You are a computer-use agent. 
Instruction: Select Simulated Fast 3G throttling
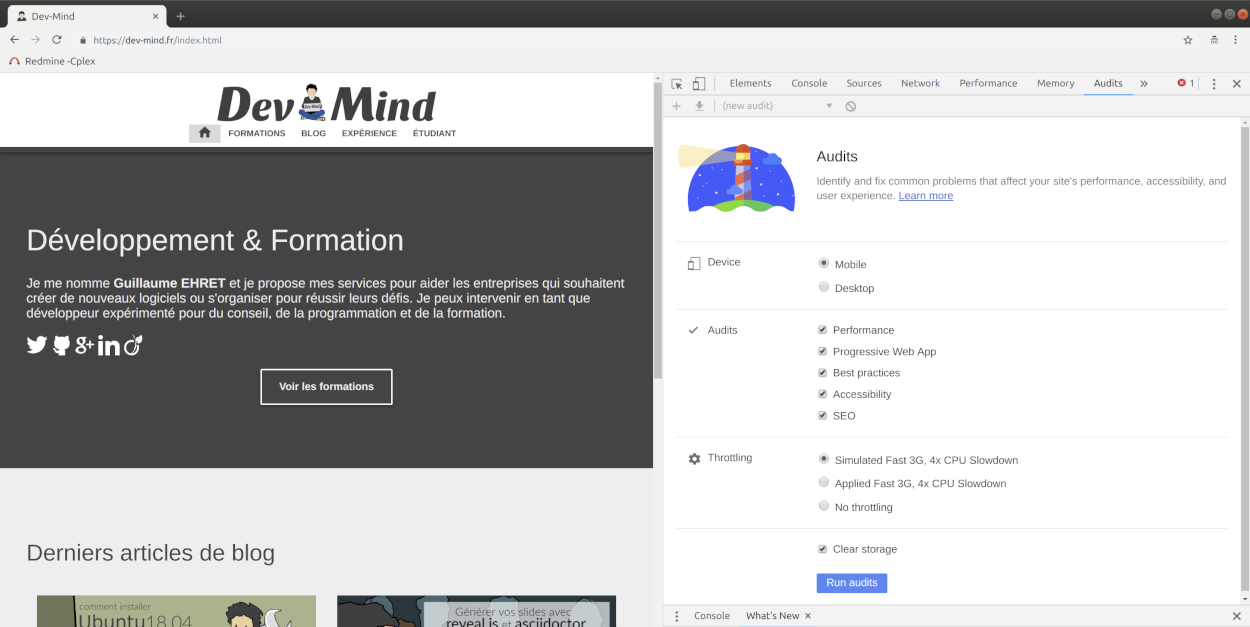pyautogui.click(x=824, y=459)
